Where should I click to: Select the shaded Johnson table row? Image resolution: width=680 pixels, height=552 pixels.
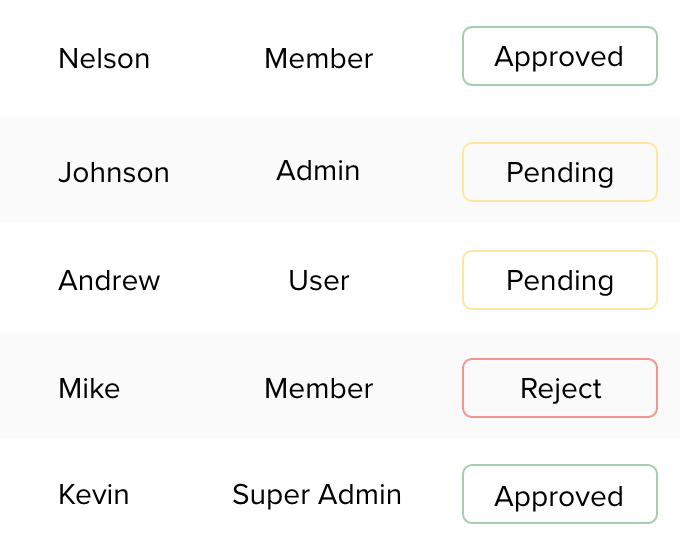[x=340, y=169]
